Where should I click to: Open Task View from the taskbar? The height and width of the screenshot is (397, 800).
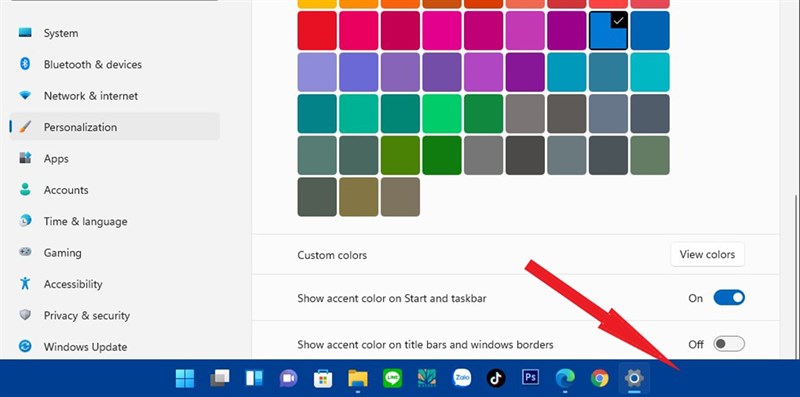point(219,378)
